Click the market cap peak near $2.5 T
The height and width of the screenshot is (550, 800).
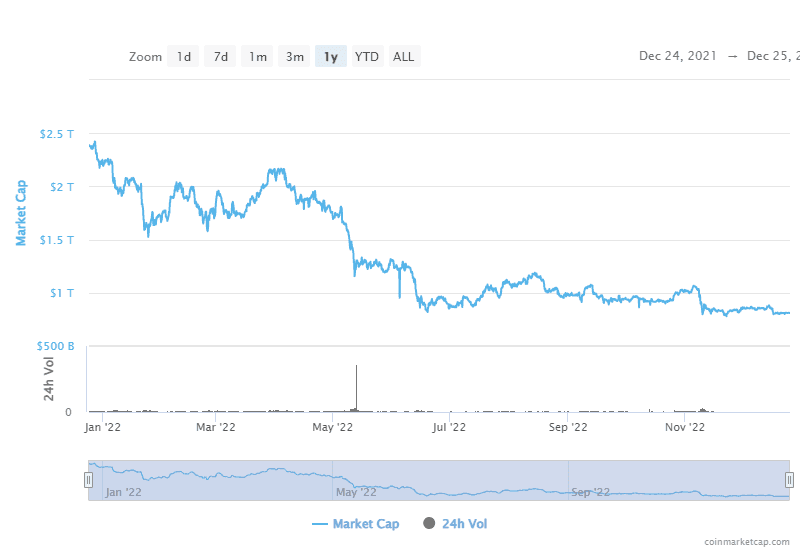(x=94, y=142)
